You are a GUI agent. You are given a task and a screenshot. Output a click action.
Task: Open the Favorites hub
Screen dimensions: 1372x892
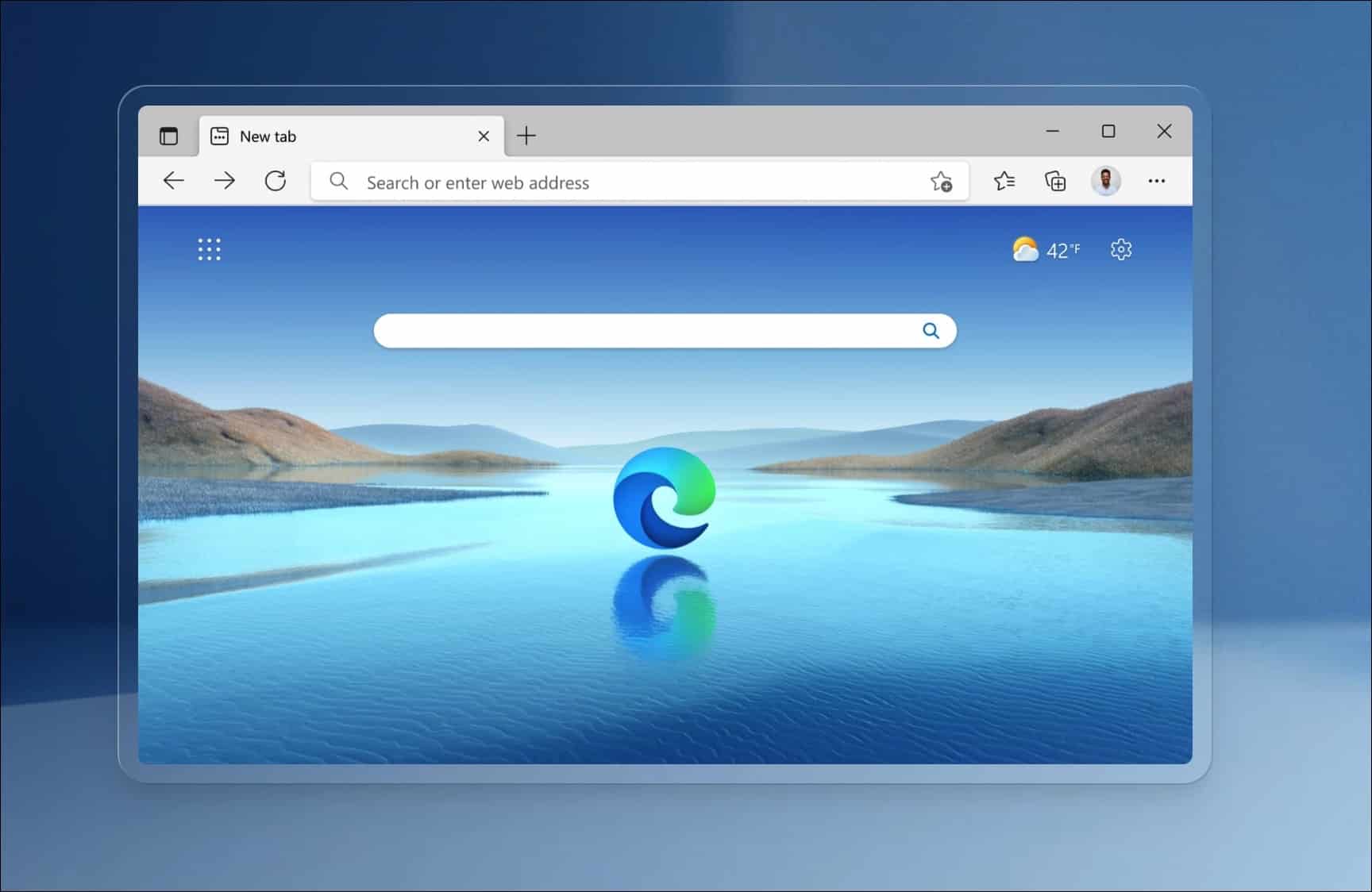click(x=1004, y=182)
